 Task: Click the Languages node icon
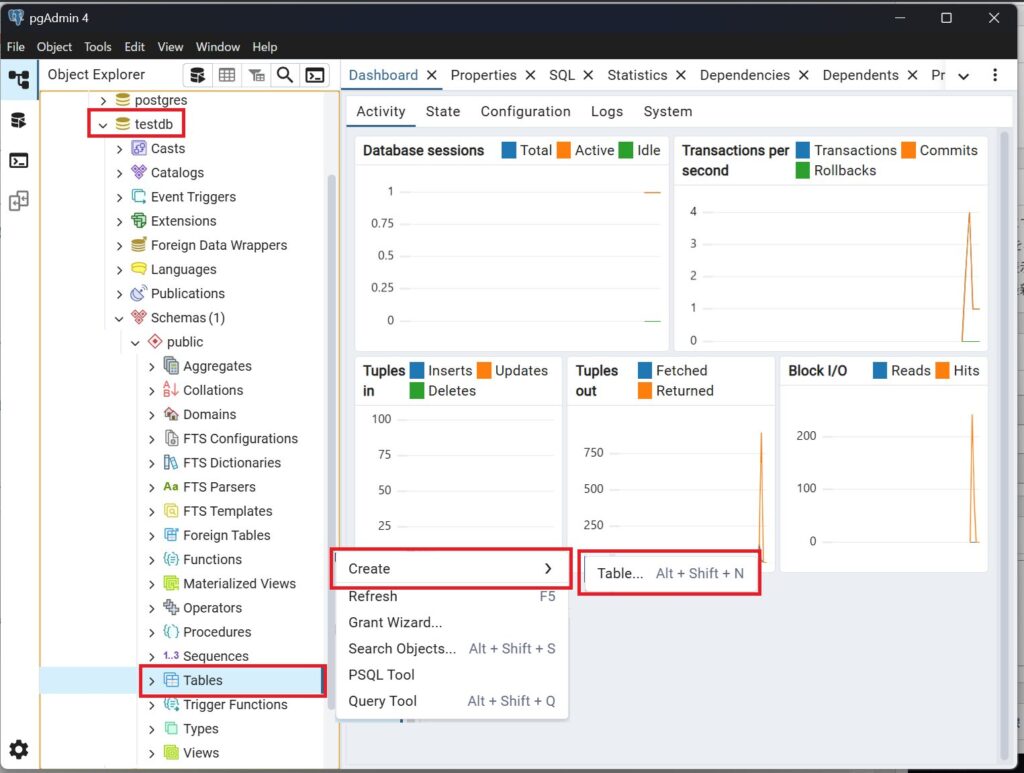click(x=138, y=269)
